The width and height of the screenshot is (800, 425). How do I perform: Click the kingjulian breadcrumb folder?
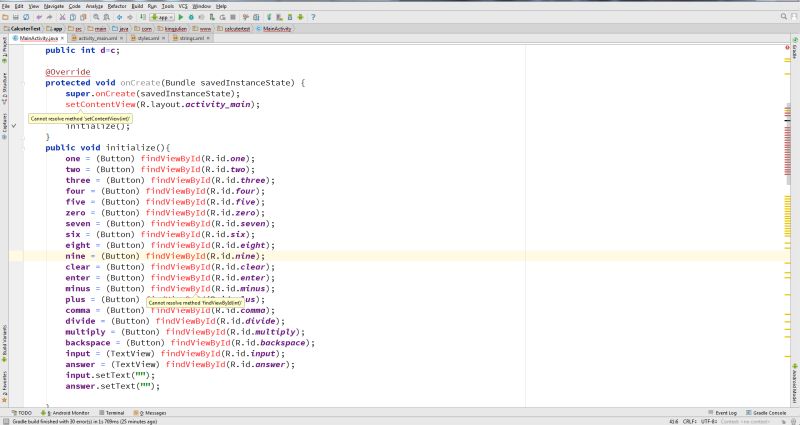pyautogui.click(x=172, y=29)
